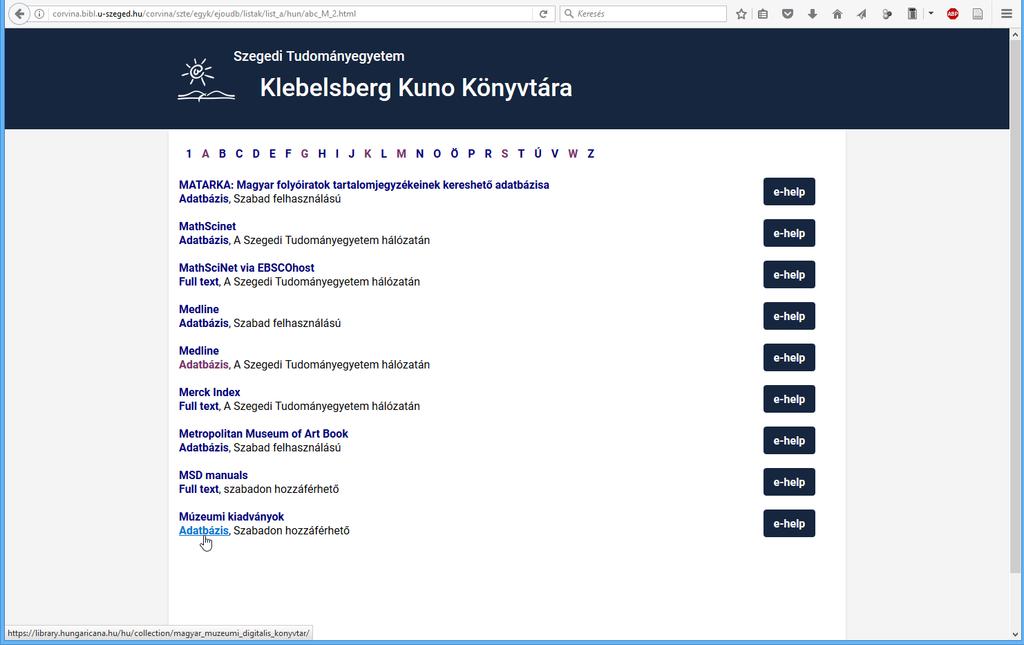Open the MSD manuals link
This screenshot has height=645, width=1024.
coord(213,475)
